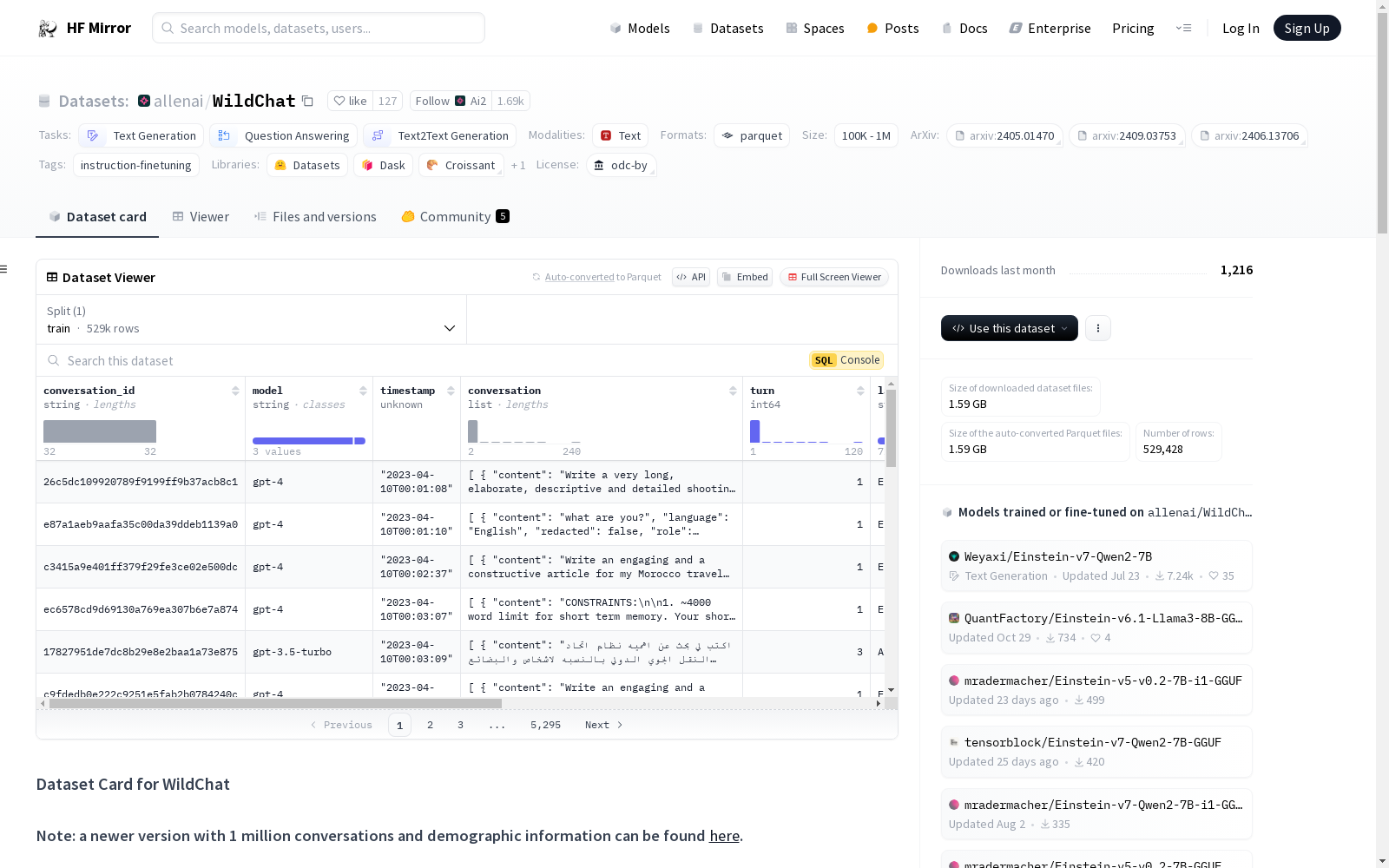Click the table's horizontal scrollbar
This screenshot has width=1389, height=868.
point(275,703)
